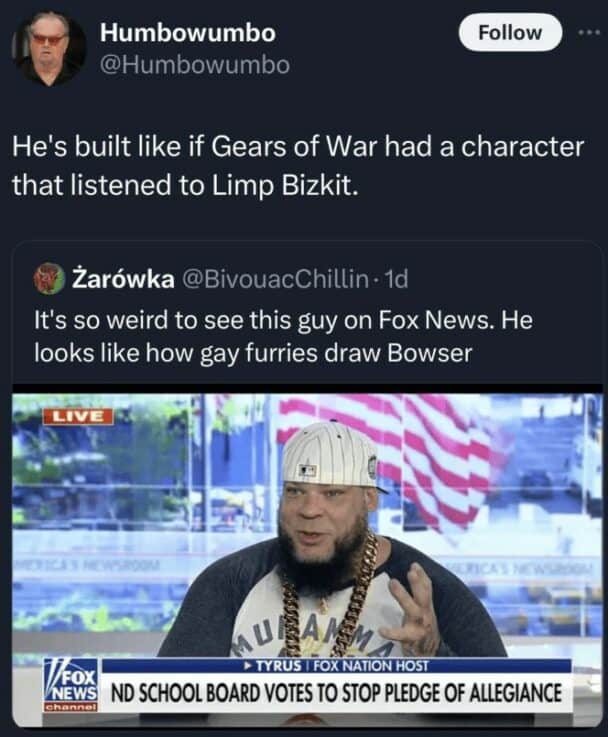Click the 1d timestamp on quoted tweet
Image resolution: width=608 pixels, height=737 pixels.
[396, 279]
